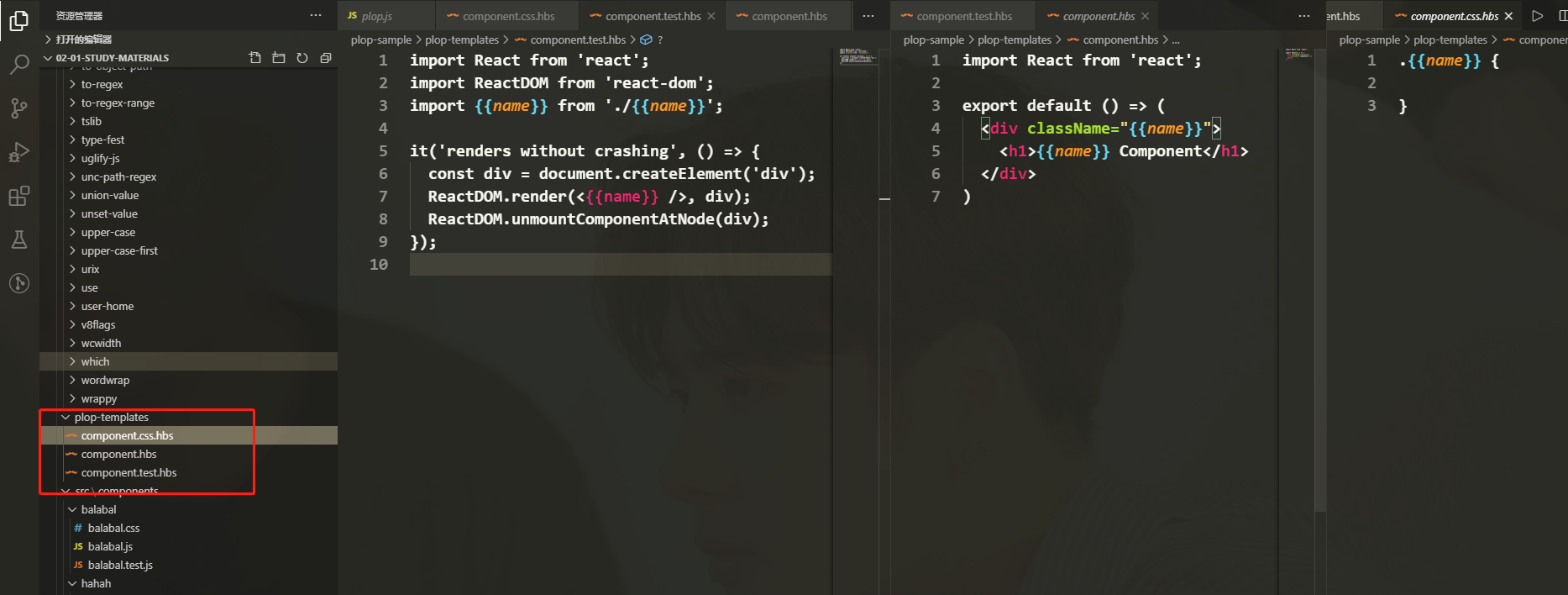
Task: Open balabal.test.js file
Action: click(188, 565)
